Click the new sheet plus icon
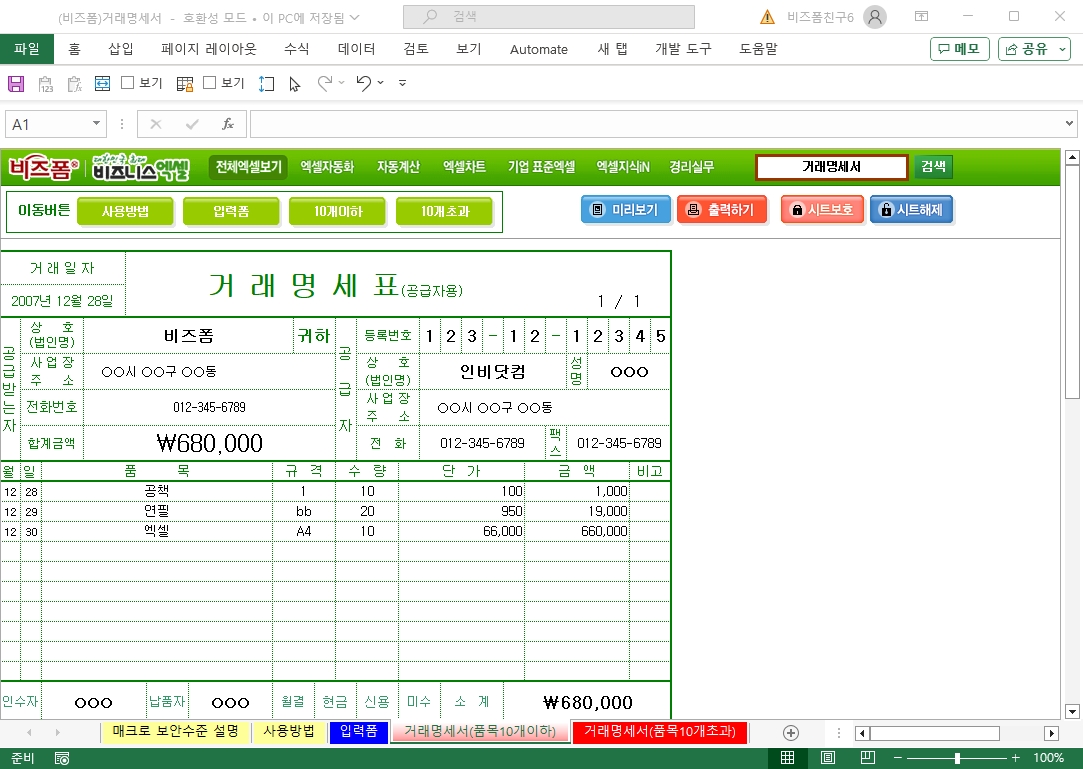This screenshot has height=769, width=1083. tap(791, 732)
